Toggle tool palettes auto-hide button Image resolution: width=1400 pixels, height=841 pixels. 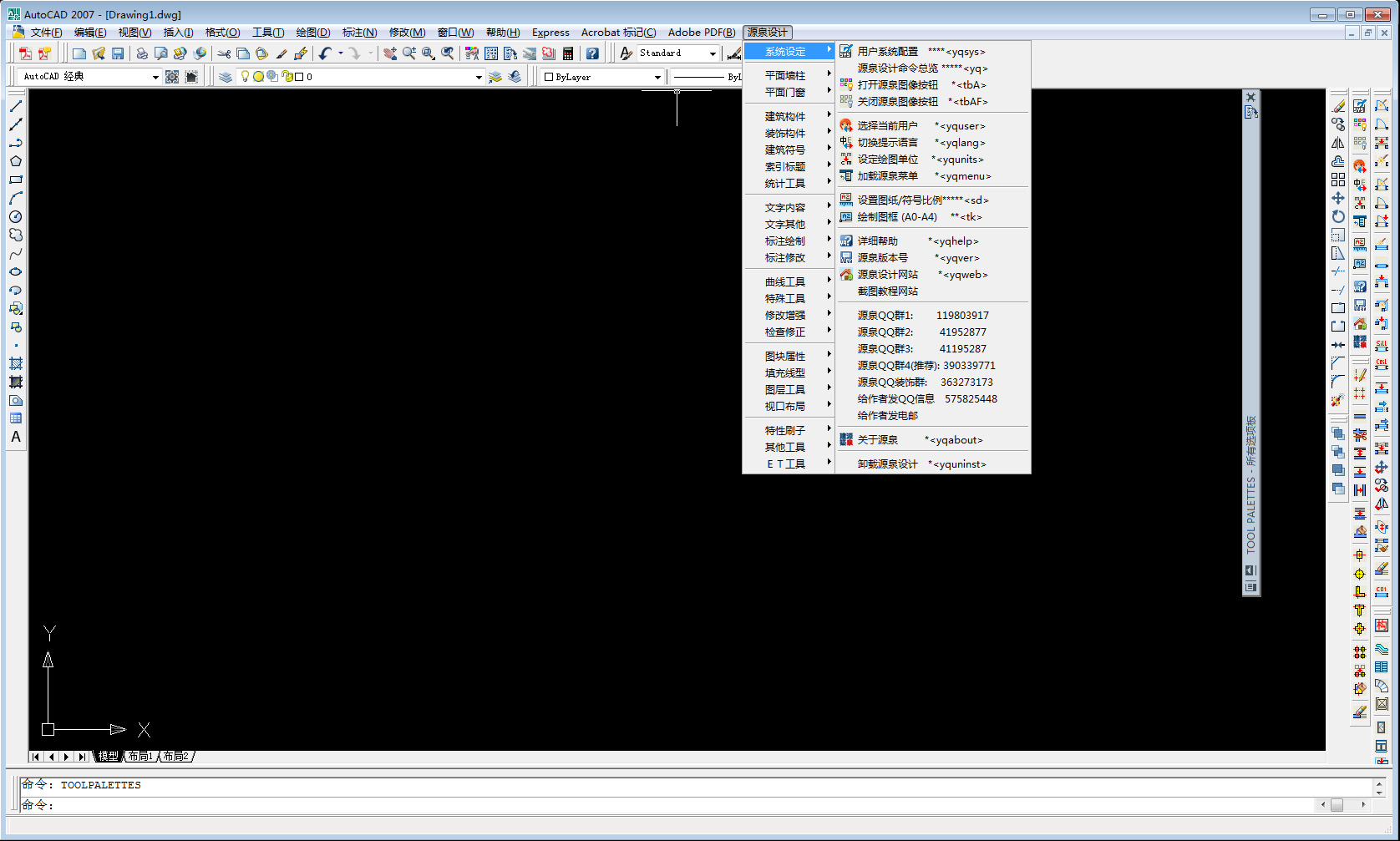(x=1250, y=570)
